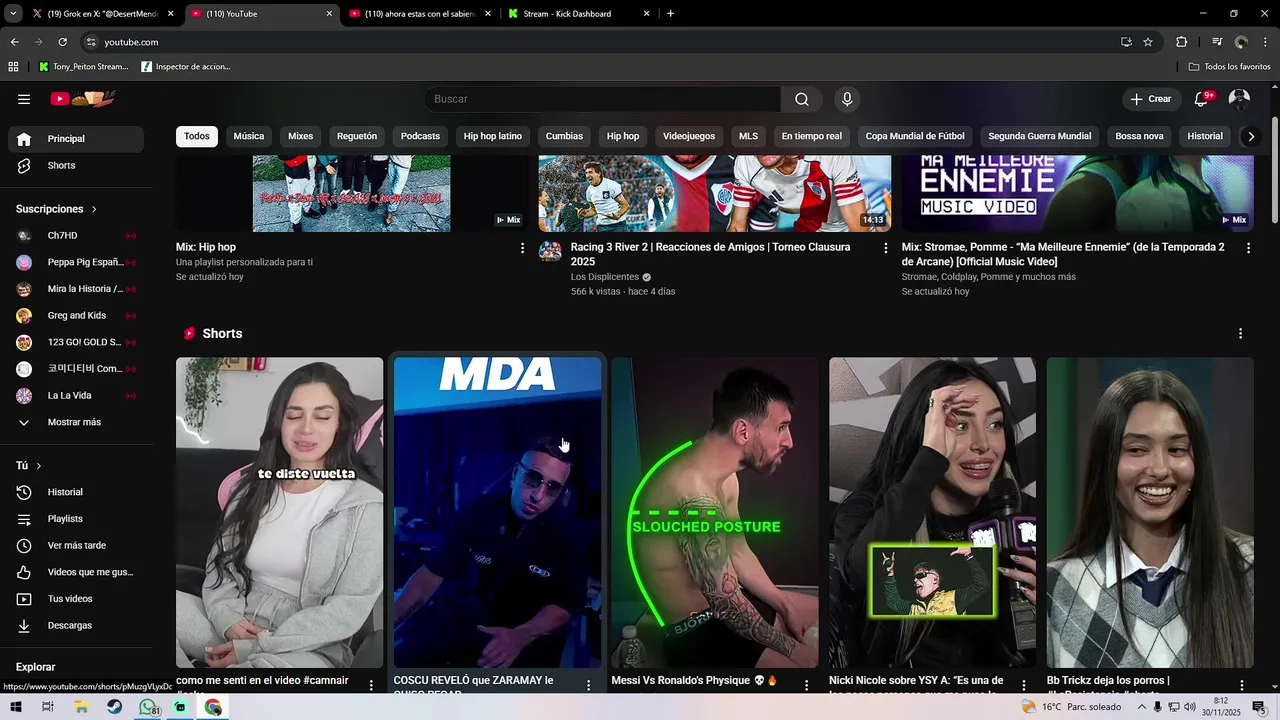Image resolution: width=1280 pixels, height=720 pixels.
Task: Open the account avatar menu
Action: pyautogui.click(x=1239, y=99)
